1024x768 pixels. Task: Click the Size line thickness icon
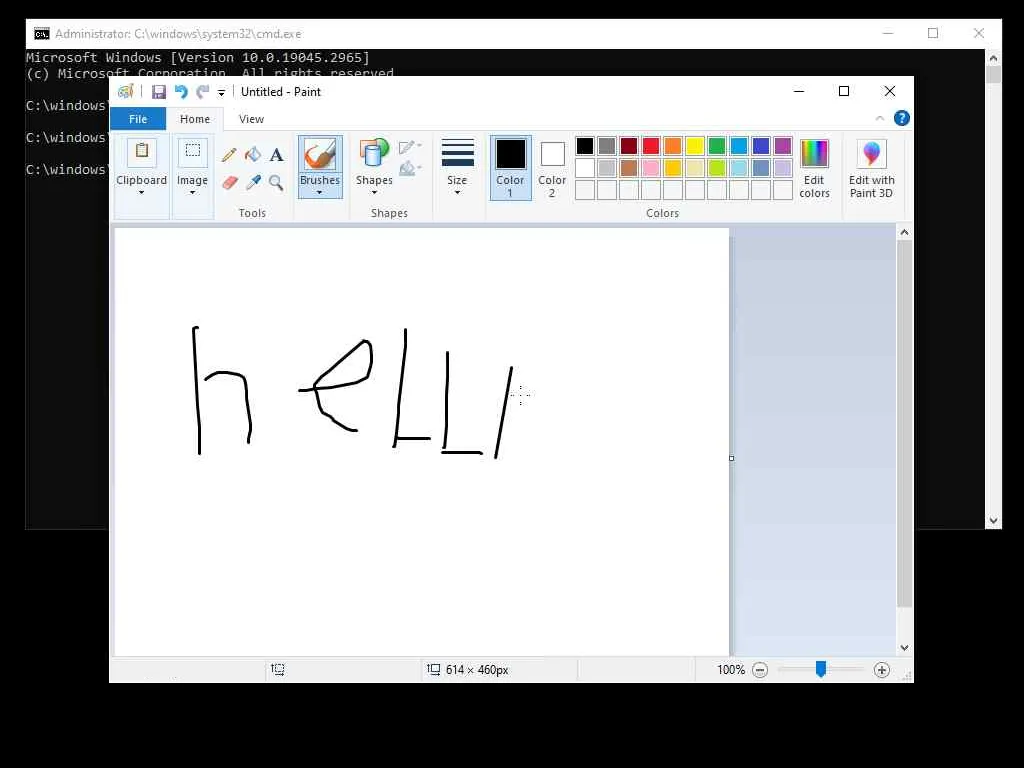pos(457,153)
